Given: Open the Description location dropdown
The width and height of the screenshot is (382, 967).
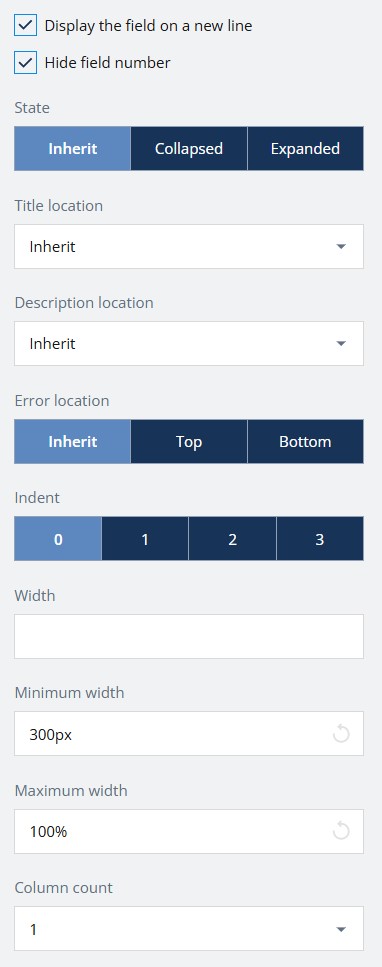Looking at the screenshot, I should [189, 344].
